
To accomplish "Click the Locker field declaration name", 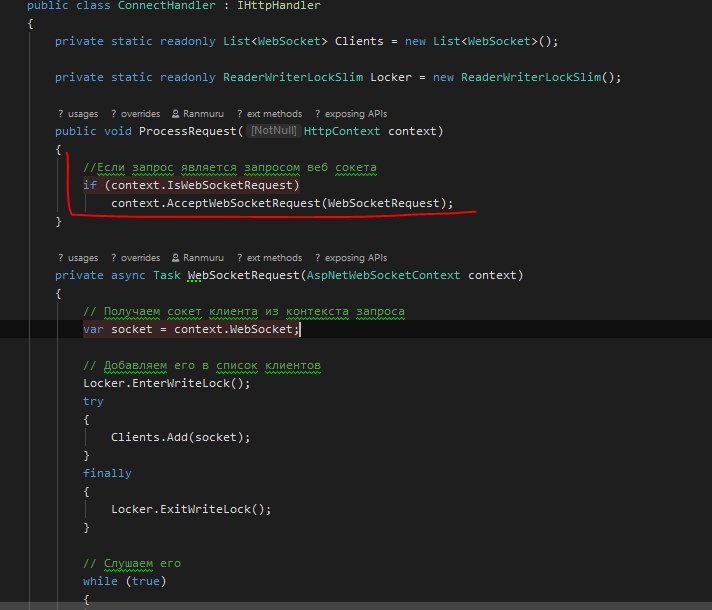I will pyautogui.click(x=391, y=77).
